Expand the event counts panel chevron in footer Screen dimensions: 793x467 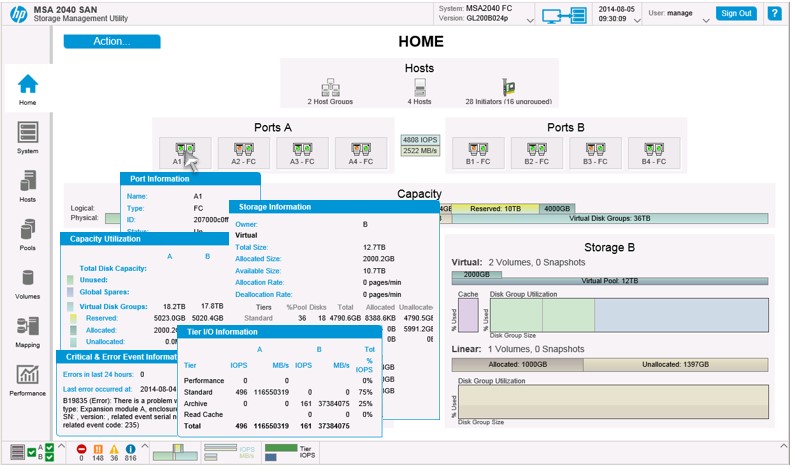click(144, 446)
